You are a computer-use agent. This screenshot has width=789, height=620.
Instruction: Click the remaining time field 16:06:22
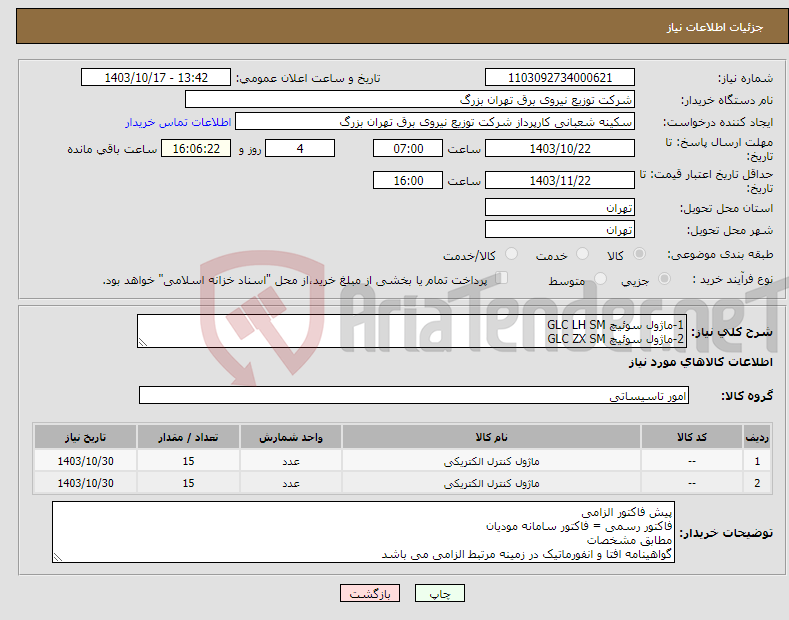coord(196,148)
